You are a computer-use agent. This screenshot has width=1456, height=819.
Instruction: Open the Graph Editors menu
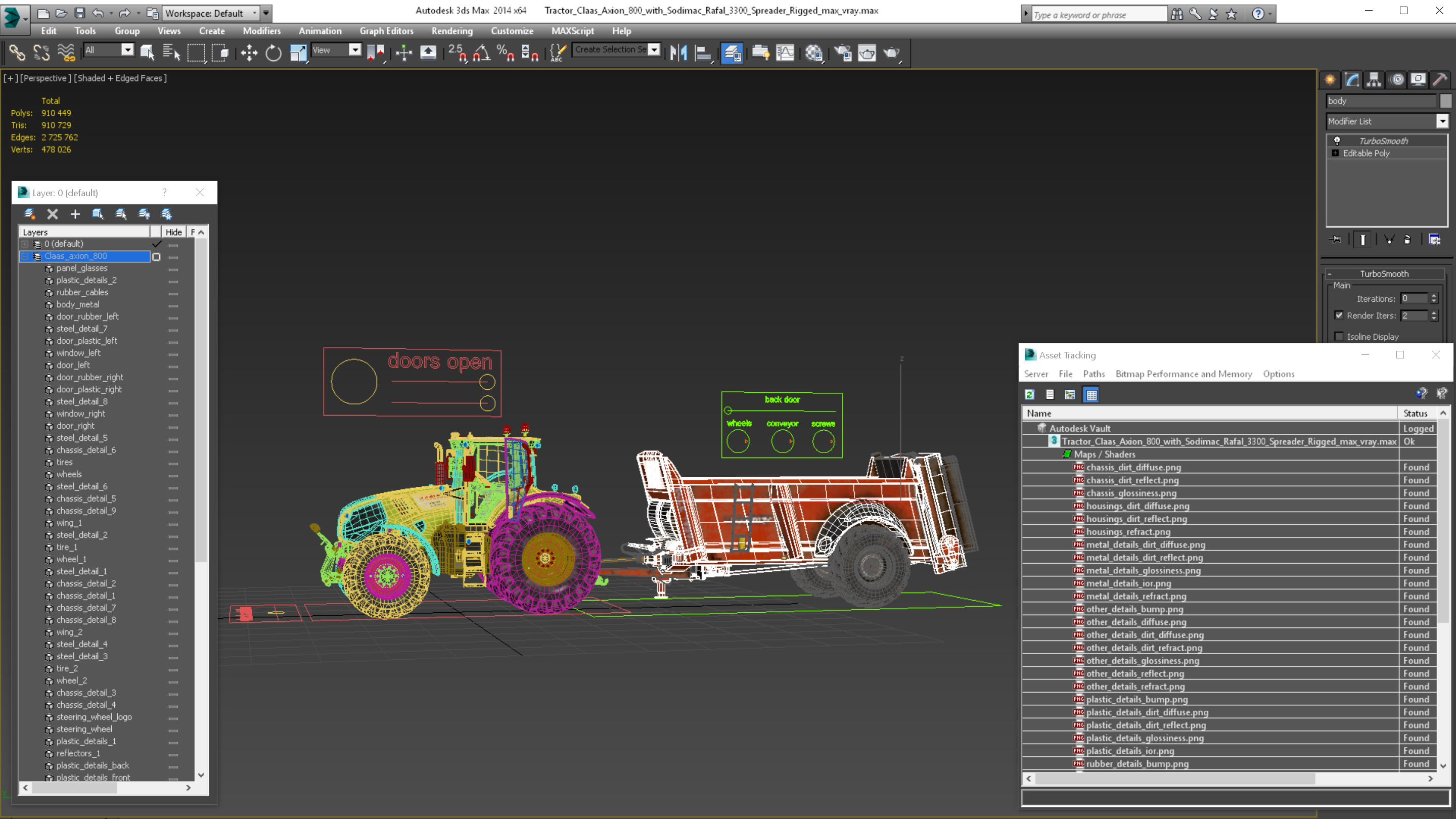coord(387,31)
